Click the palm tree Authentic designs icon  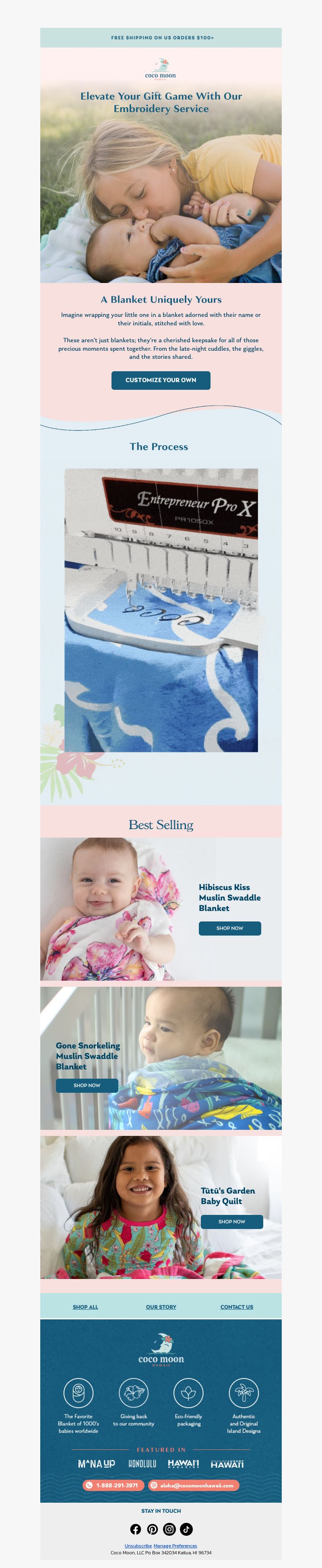click(244, 1392)
